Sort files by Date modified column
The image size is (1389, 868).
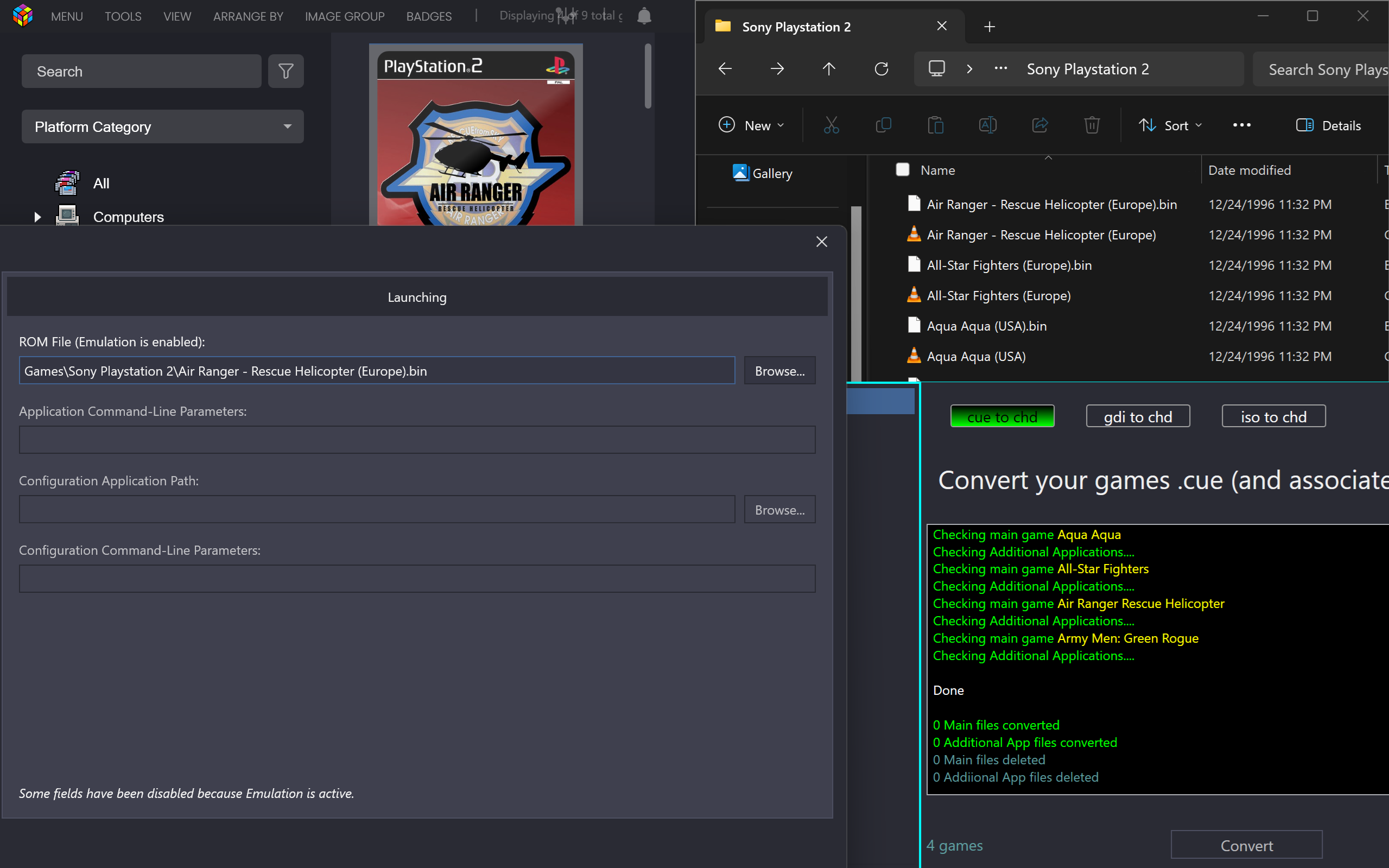(1249, 170)
